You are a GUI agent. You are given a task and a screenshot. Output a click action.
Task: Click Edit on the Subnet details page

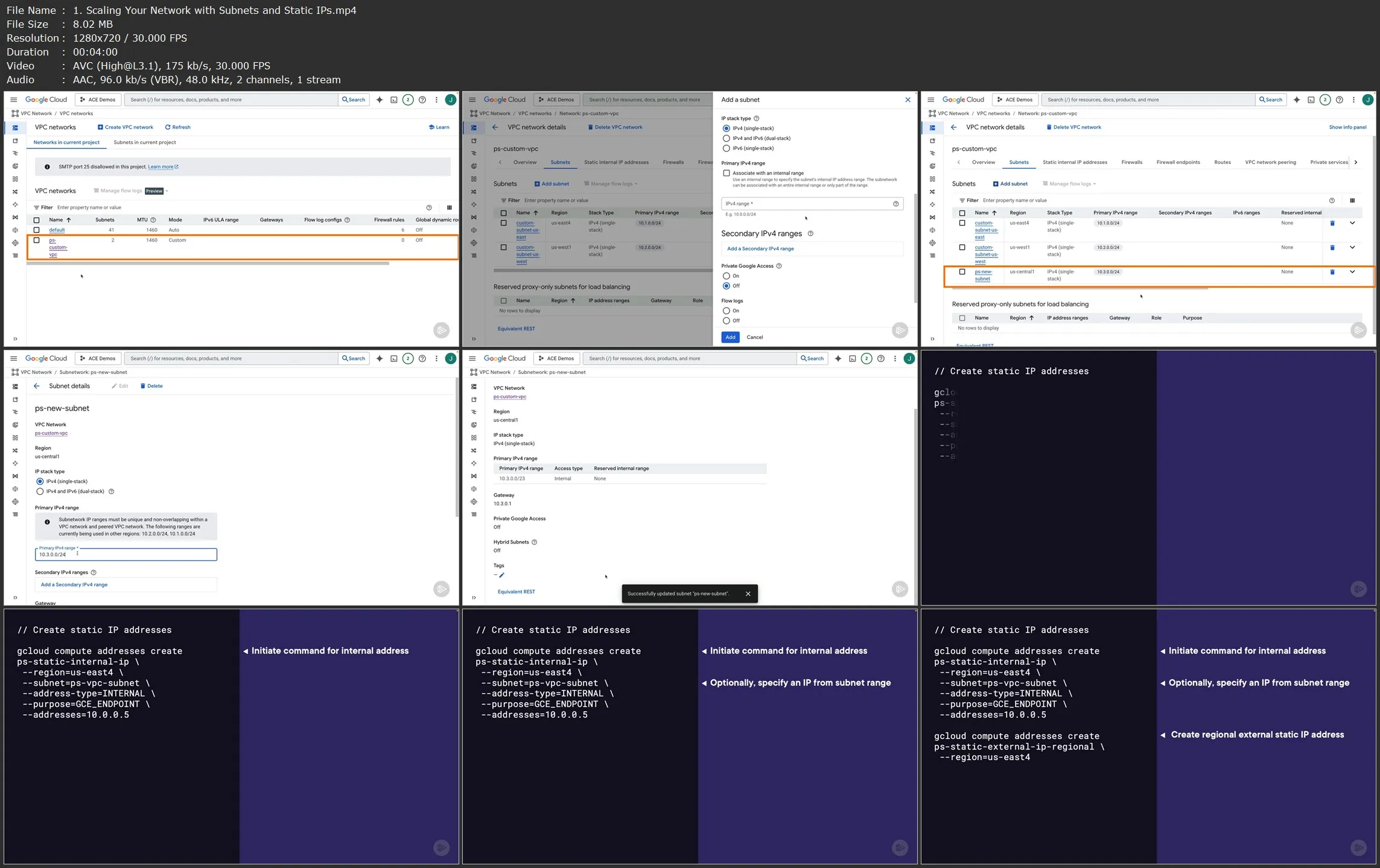[x=119, y=386]
